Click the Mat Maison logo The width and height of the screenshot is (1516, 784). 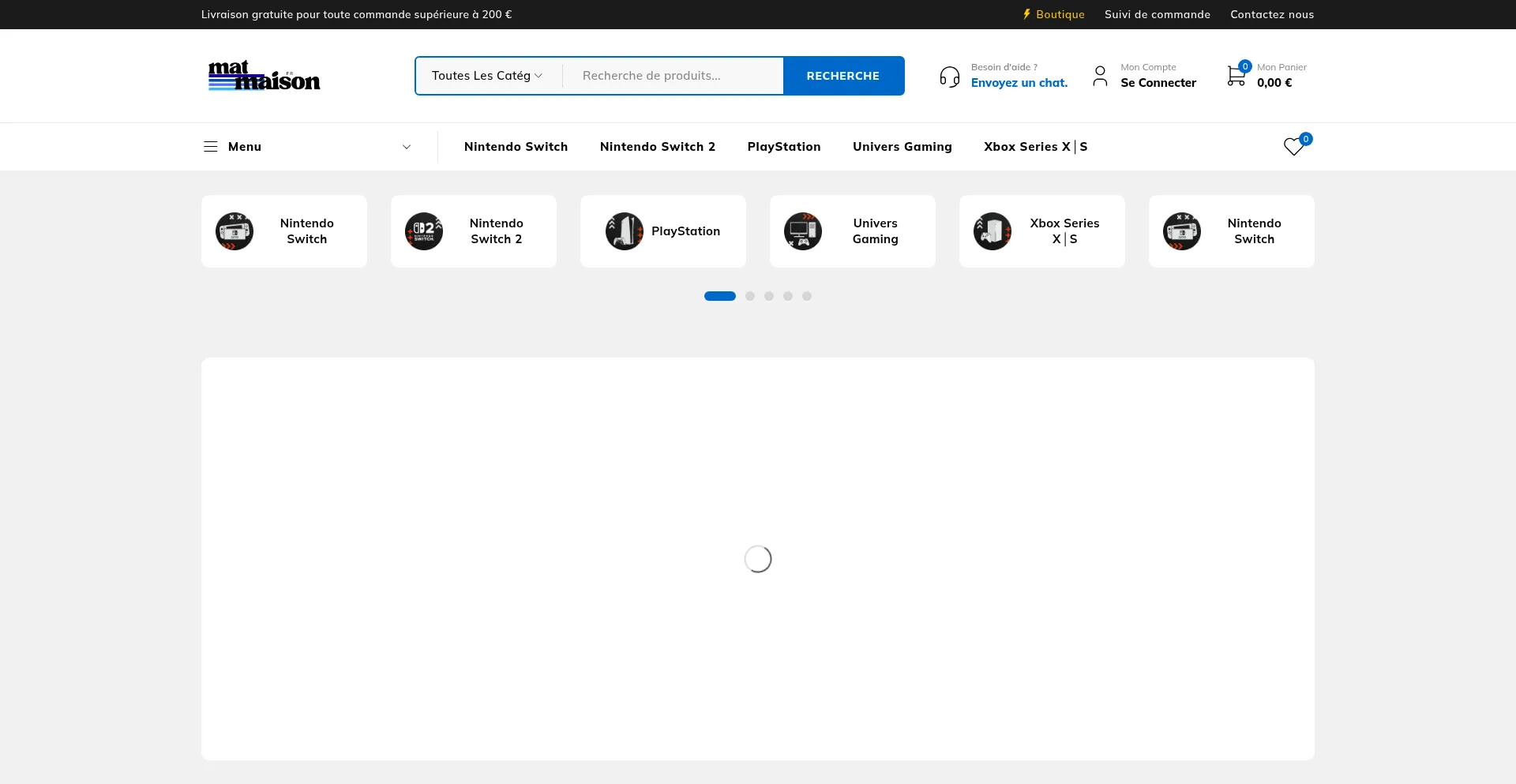coord(264,76)
